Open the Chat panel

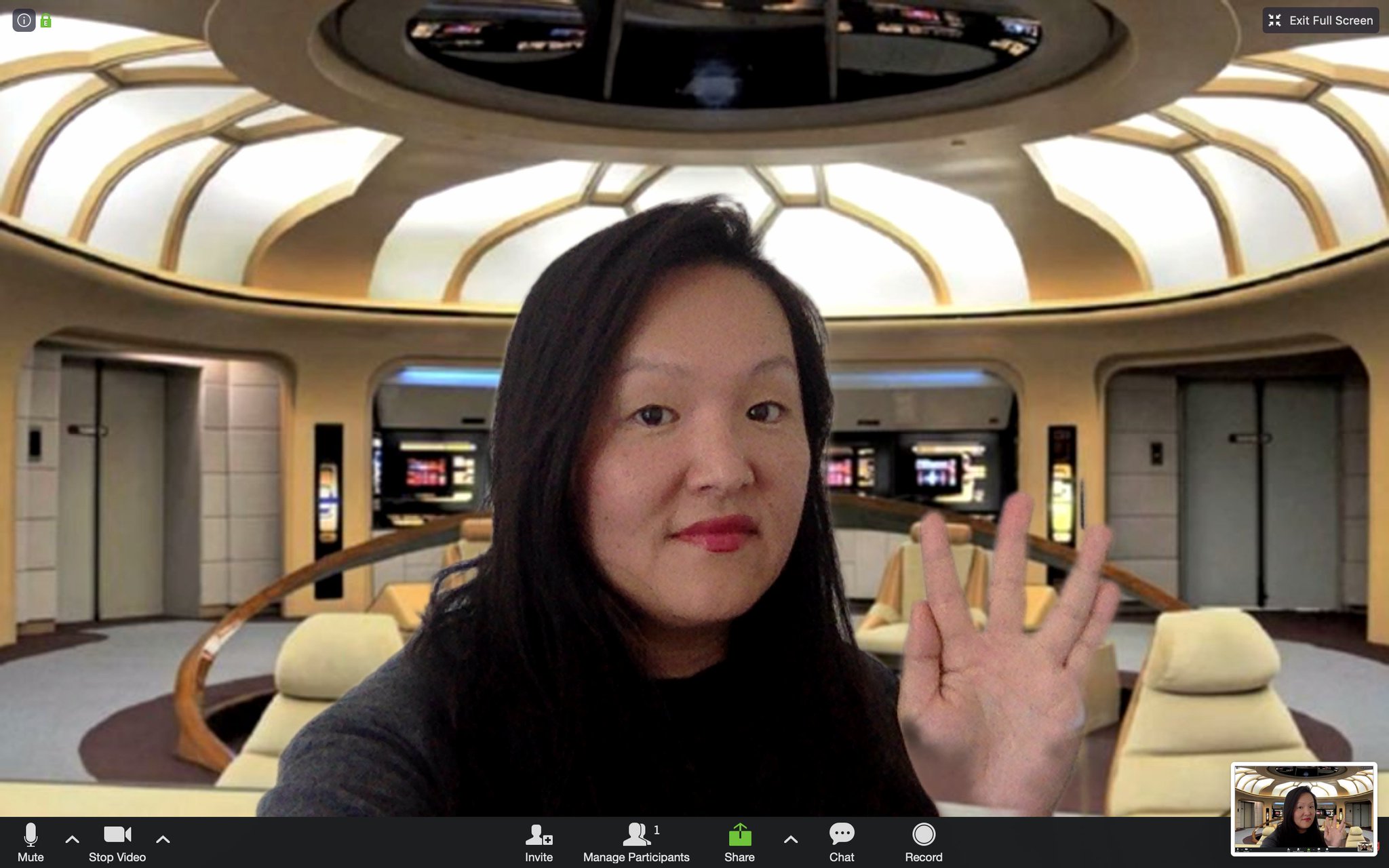(x=842, y=843)
